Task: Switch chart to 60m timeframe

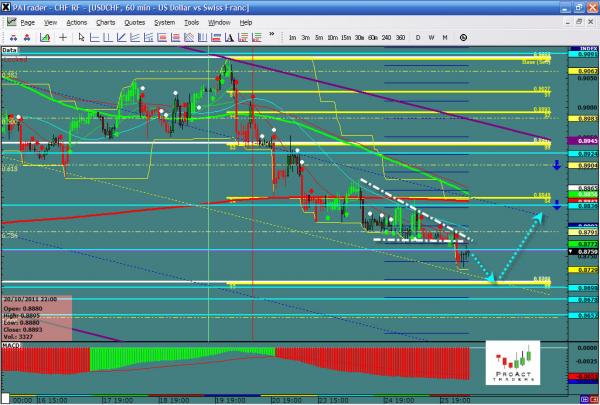Action: pyautogui.click(x=371, y=37)
